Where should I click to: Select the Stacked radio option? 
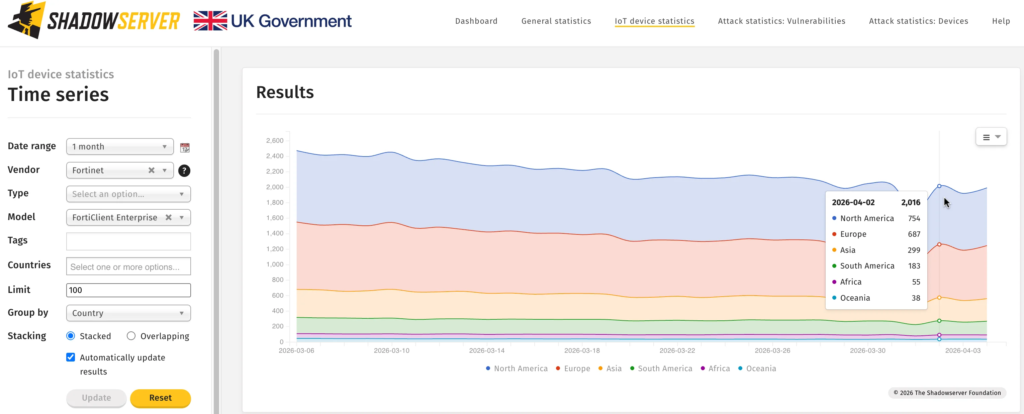[71, 336]
